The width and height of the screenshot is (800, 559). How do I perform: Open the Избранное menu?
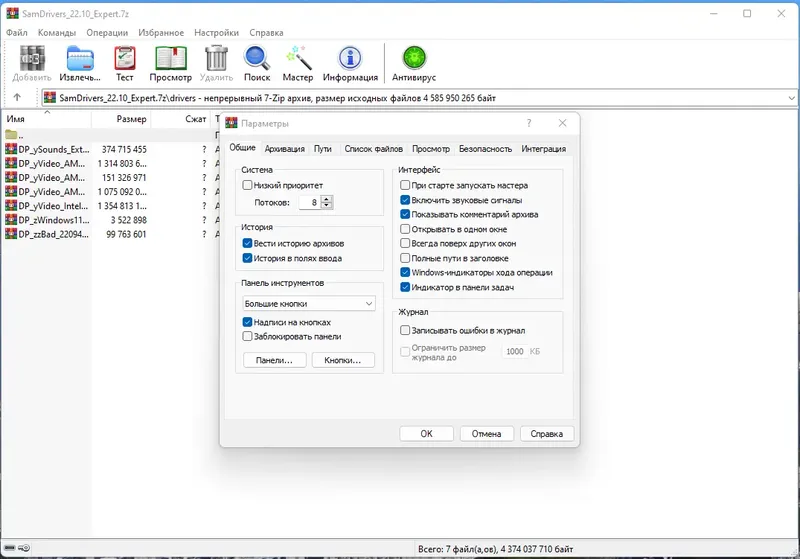pyautogui.click(x=161, y=33)
